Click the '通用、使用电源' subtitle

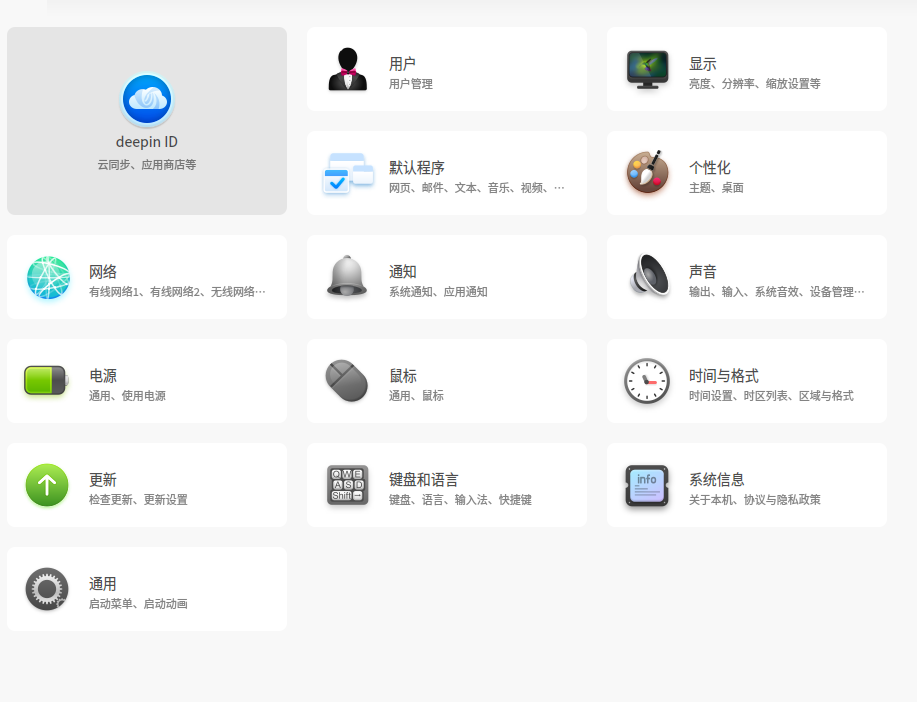pyautogui.click(x=127, y=396)
